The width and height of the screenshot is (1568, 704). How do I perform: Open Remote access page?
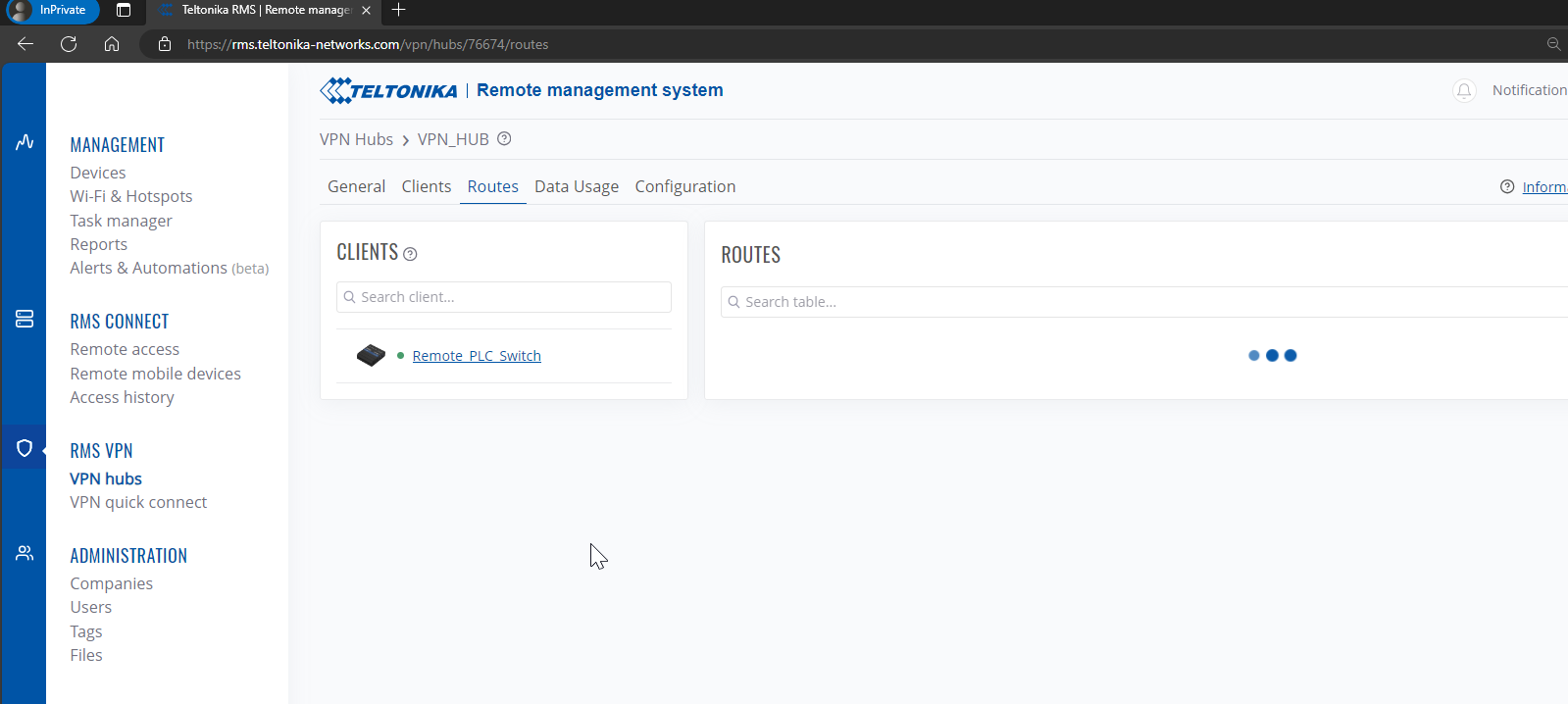125,349
